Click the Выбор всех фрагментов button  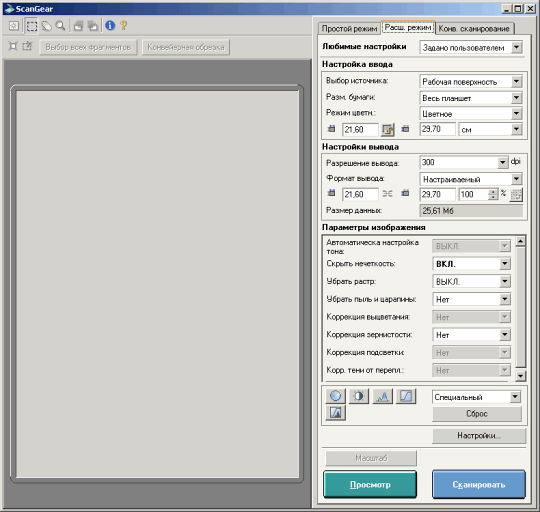[x=89, y=47]
